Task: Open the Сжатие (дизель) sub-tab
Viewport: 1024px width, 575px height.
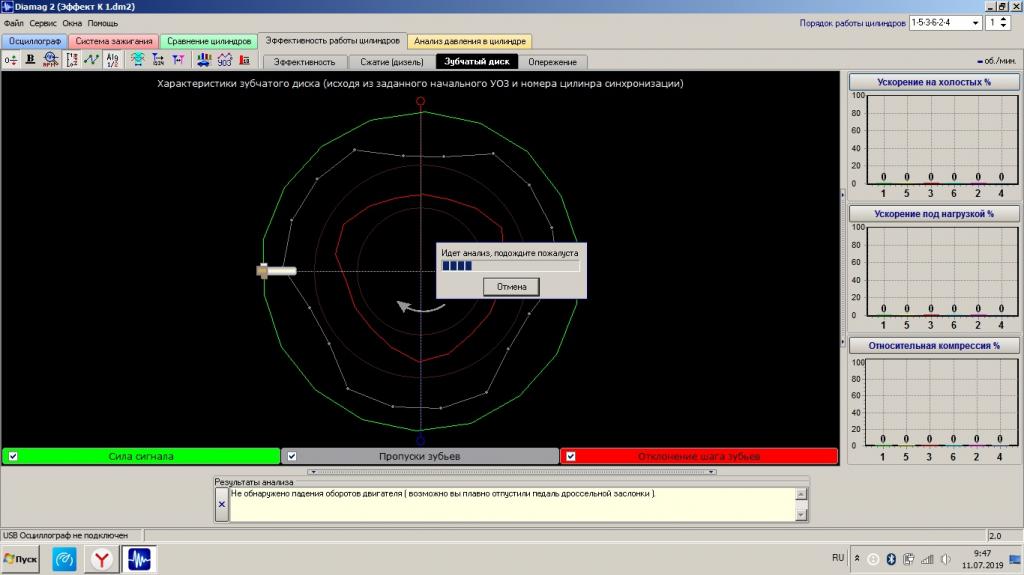Action: coord(392,62)
